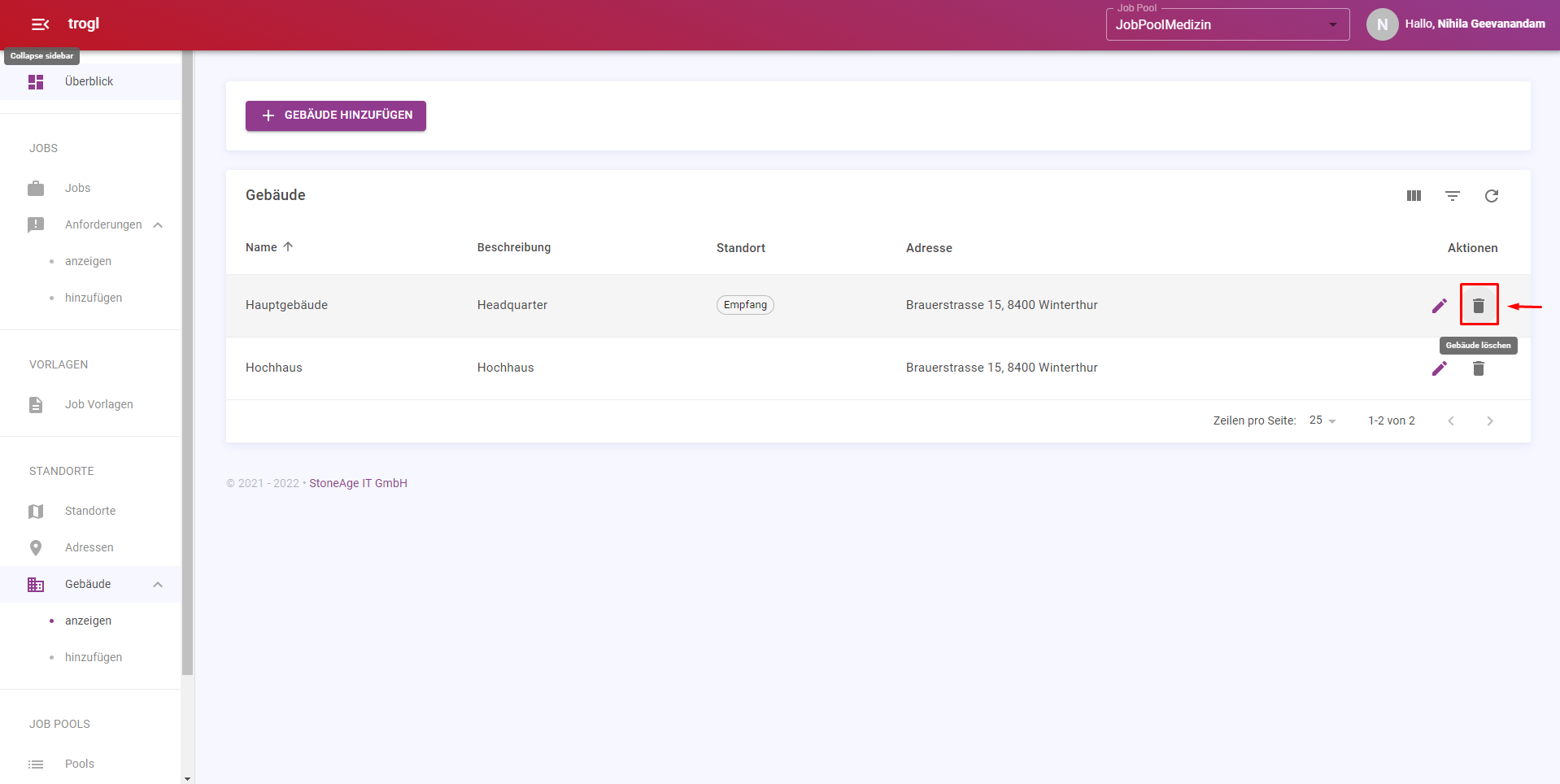The image size is (1560, 784).
Task: Click the N user avatar
Action: 1383,24
